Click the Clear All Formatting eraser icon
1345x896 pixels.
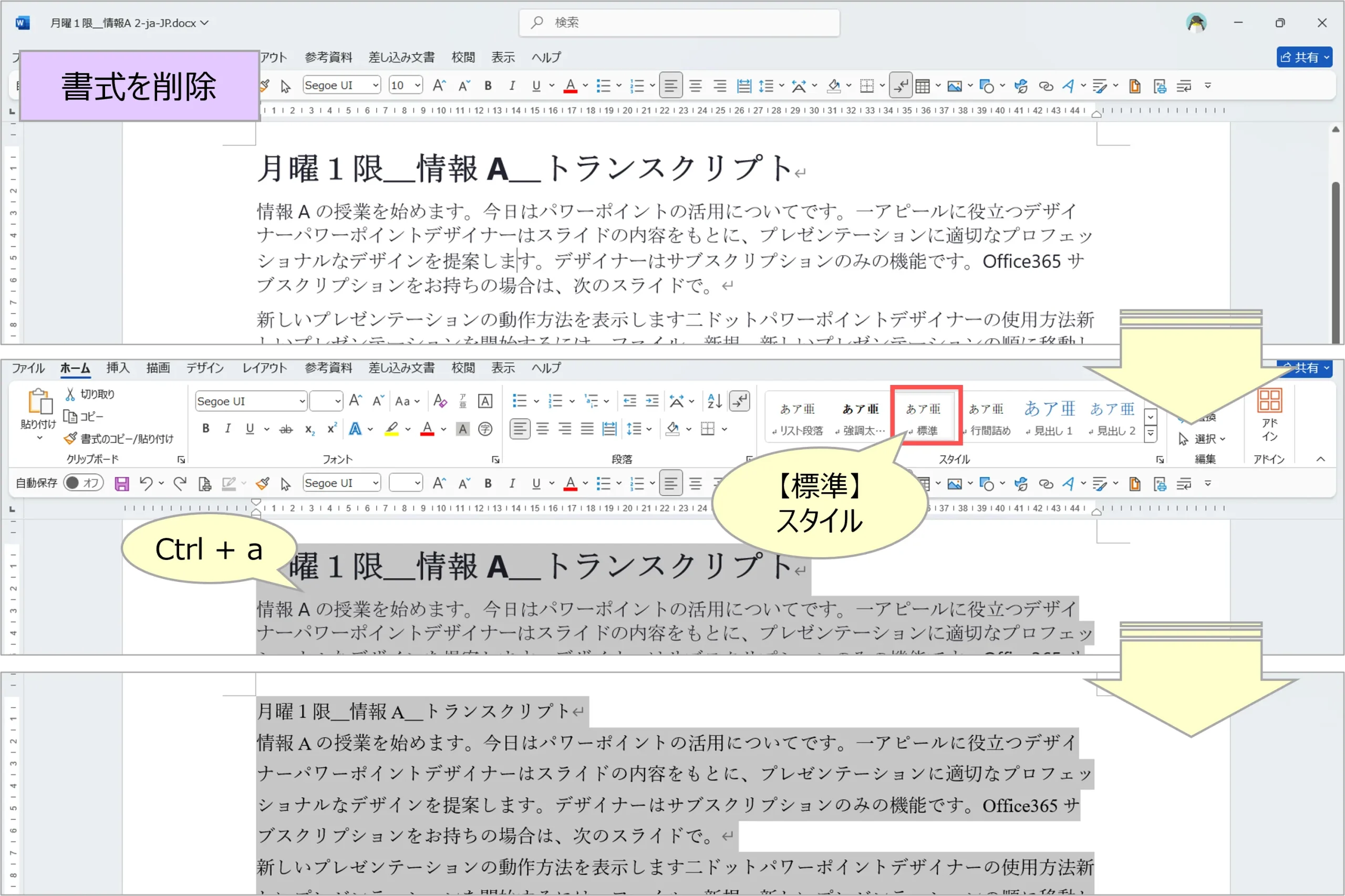[x=440, y=401]
